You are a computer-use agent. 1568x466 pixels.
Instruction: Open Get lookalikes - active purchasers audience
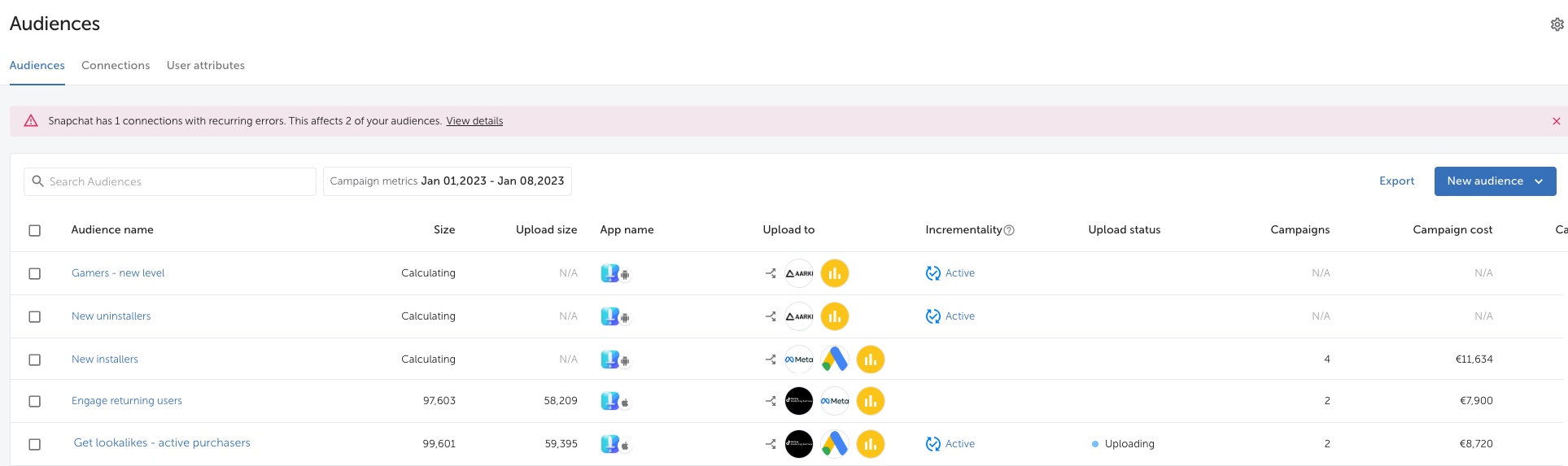[x=162, y=443]
